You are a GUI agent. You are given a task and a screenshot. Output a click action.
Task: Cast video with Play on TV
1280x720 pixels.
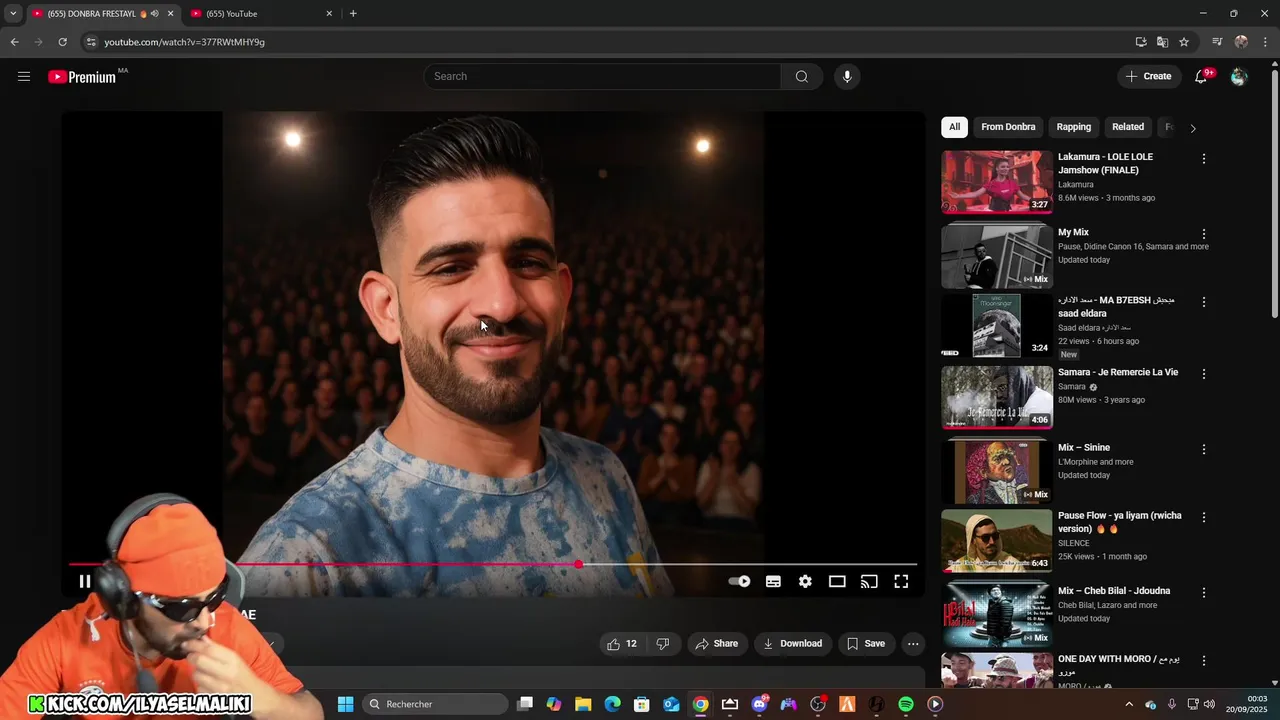pyautogui.click(x=869, y=581)
